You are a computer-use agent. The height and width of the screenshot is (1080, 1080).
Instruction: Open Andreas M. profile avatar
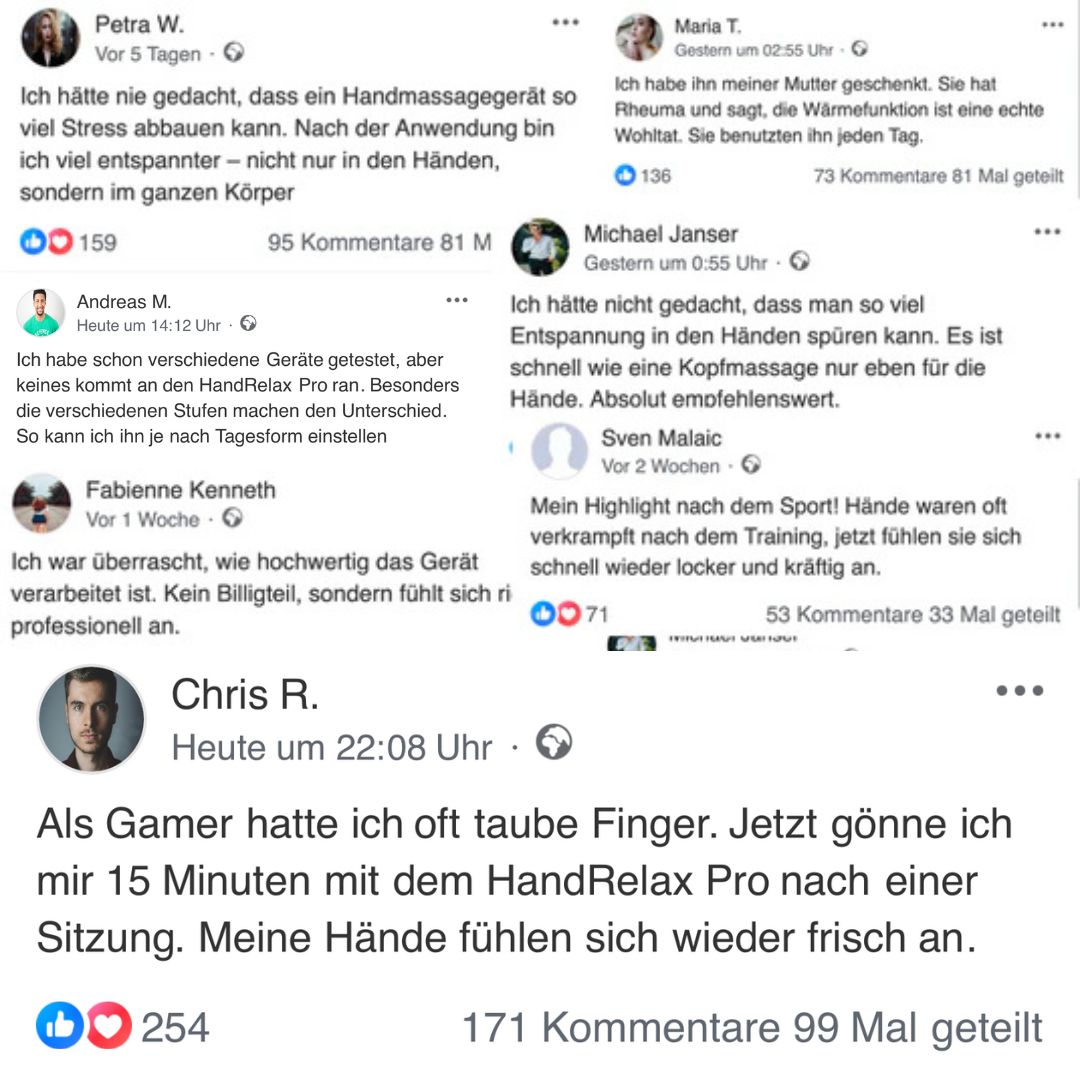pyautogui.click(x=40, y=312)
